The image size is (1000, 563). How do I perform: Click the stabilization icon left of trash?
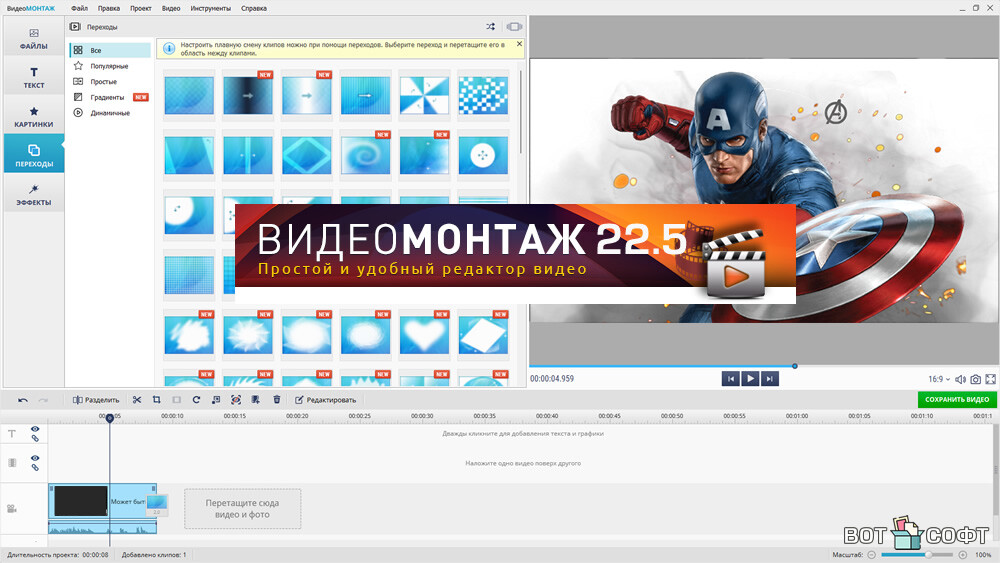coord(256,400)
